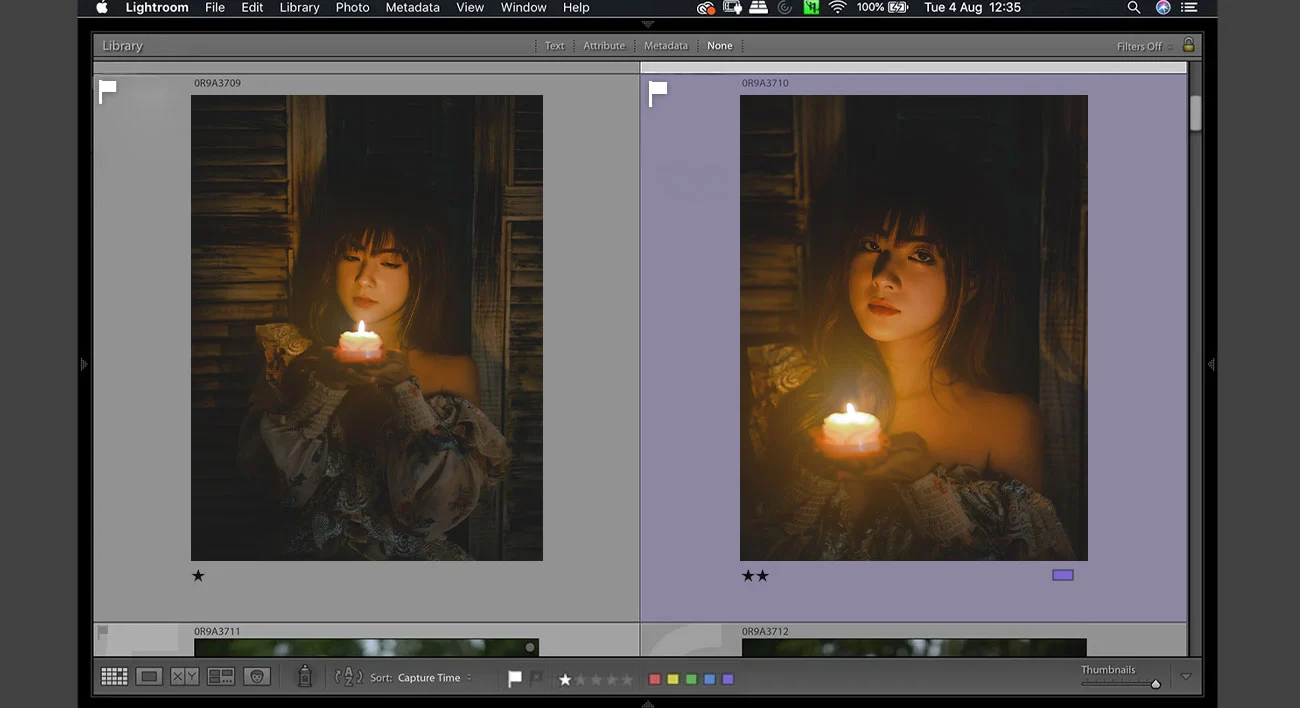Select the Painter spray can tool
Viewport: 1300px width, 708px height.
coord(305,677)
